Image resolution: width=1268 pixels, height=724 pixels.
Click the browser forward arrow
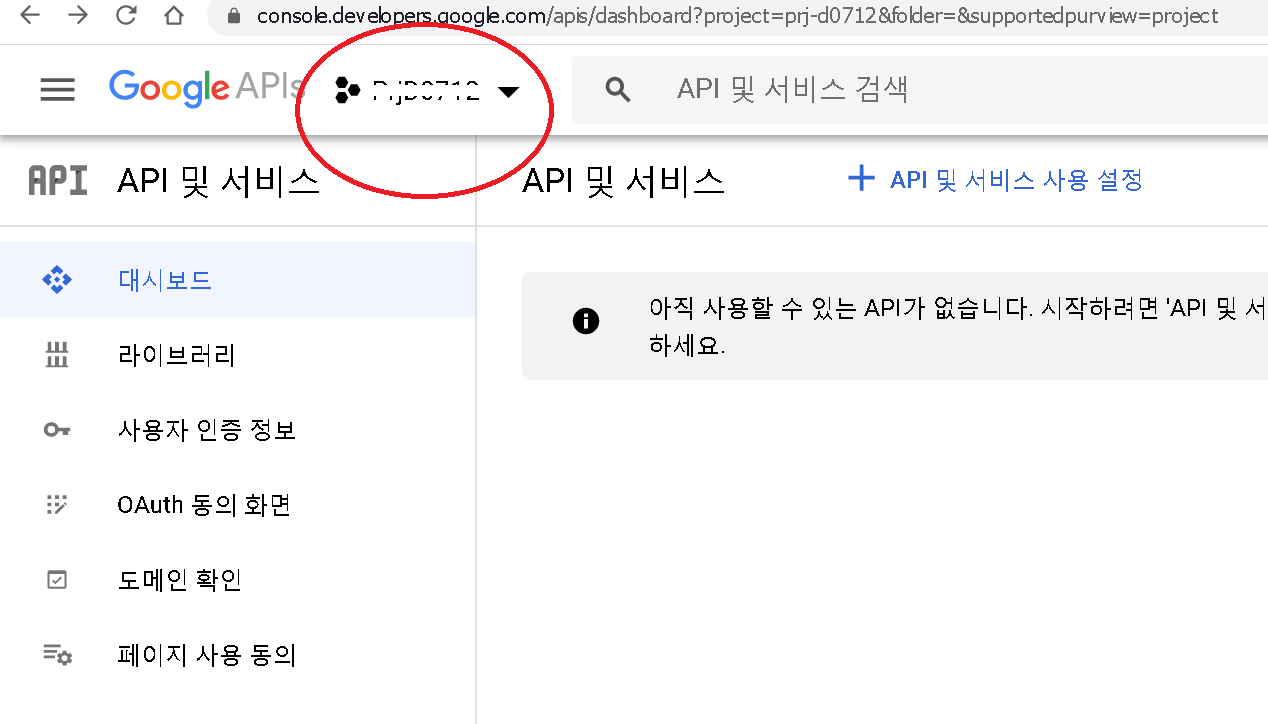tap(78, 15)
